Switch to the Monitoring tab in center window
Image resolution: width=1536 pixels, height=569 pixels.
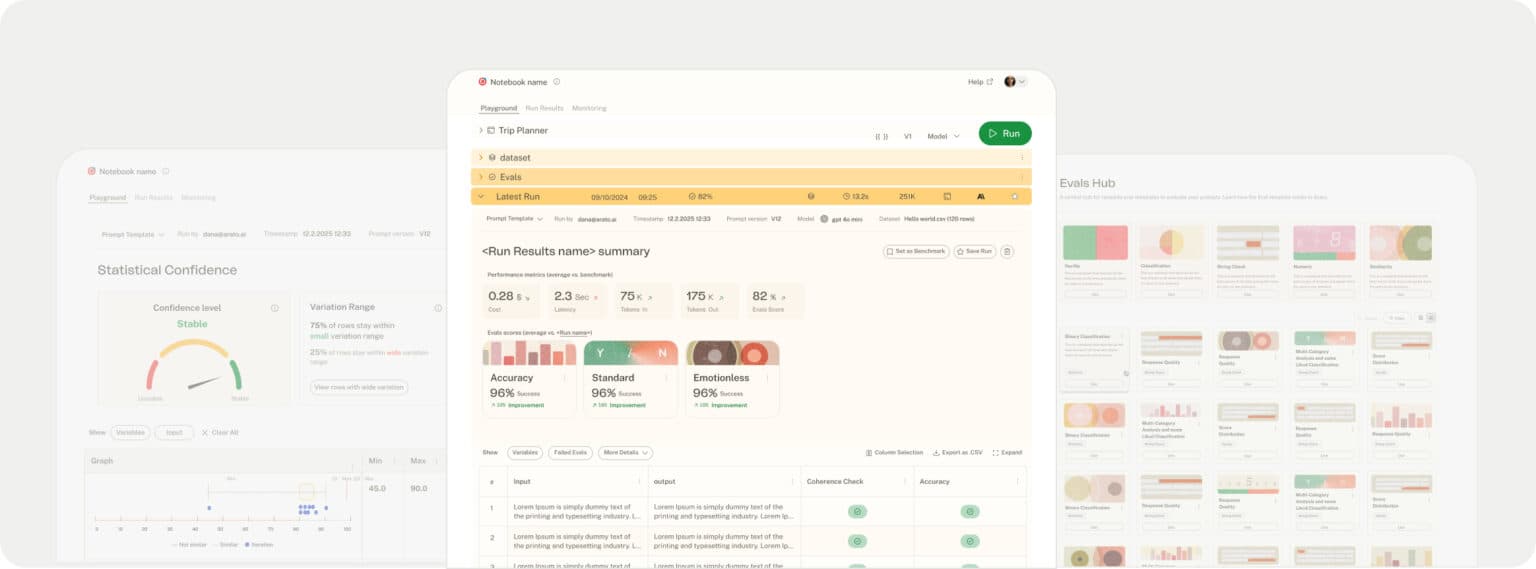[x=589, y=108]
